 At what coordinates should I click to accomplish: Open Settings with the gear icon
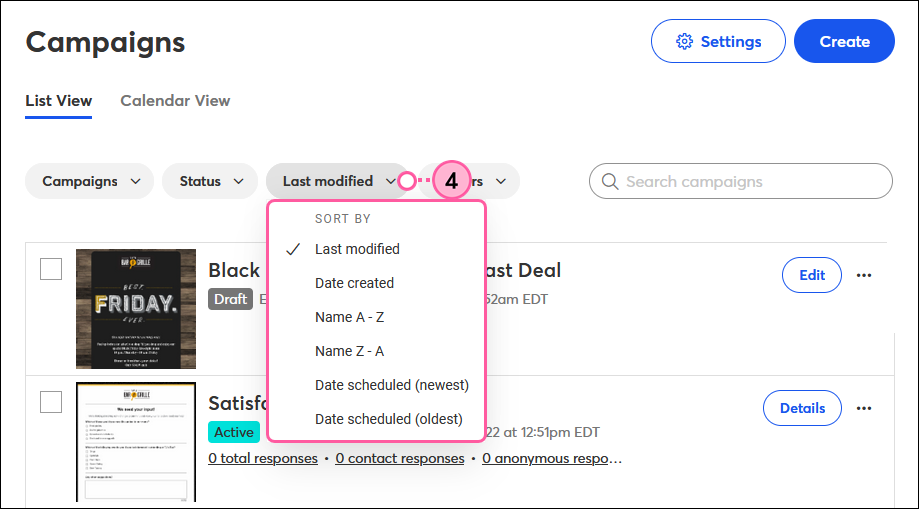[718, 41]
